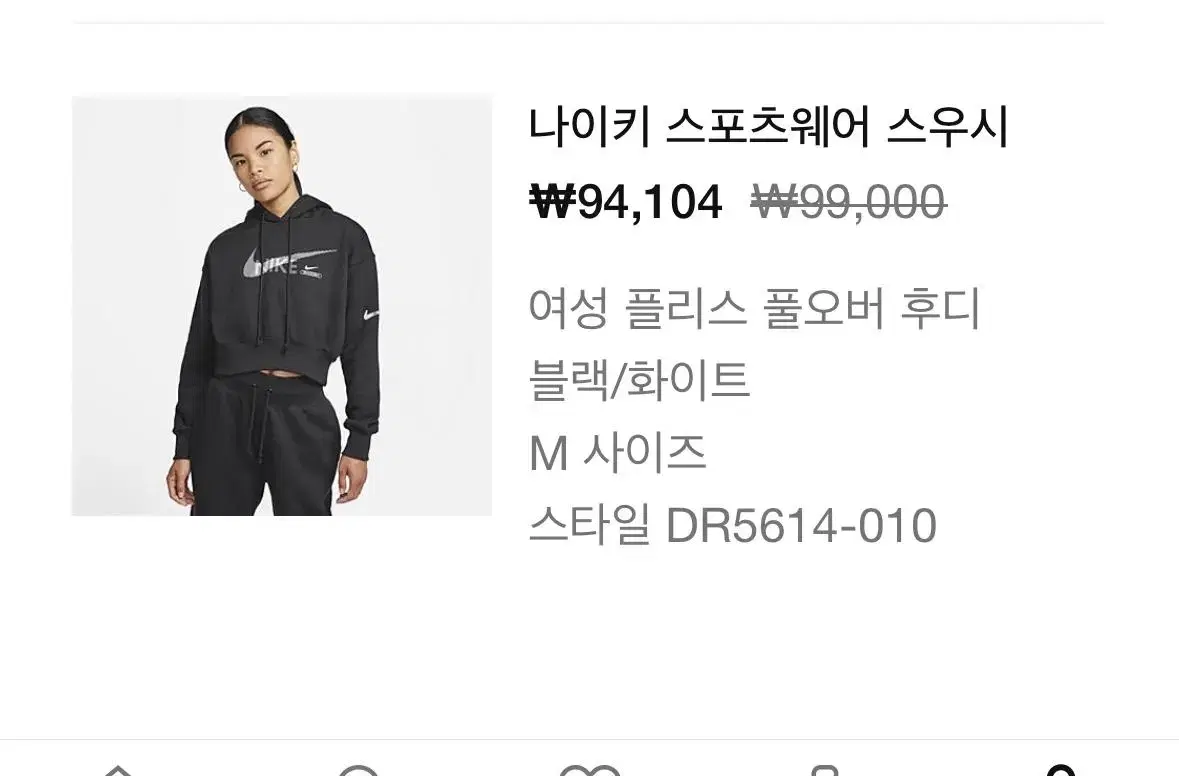This screenshot has height=776, width=1179.
Task: Click the hoodie drawstrings in the image
Action: click(274, 278)
